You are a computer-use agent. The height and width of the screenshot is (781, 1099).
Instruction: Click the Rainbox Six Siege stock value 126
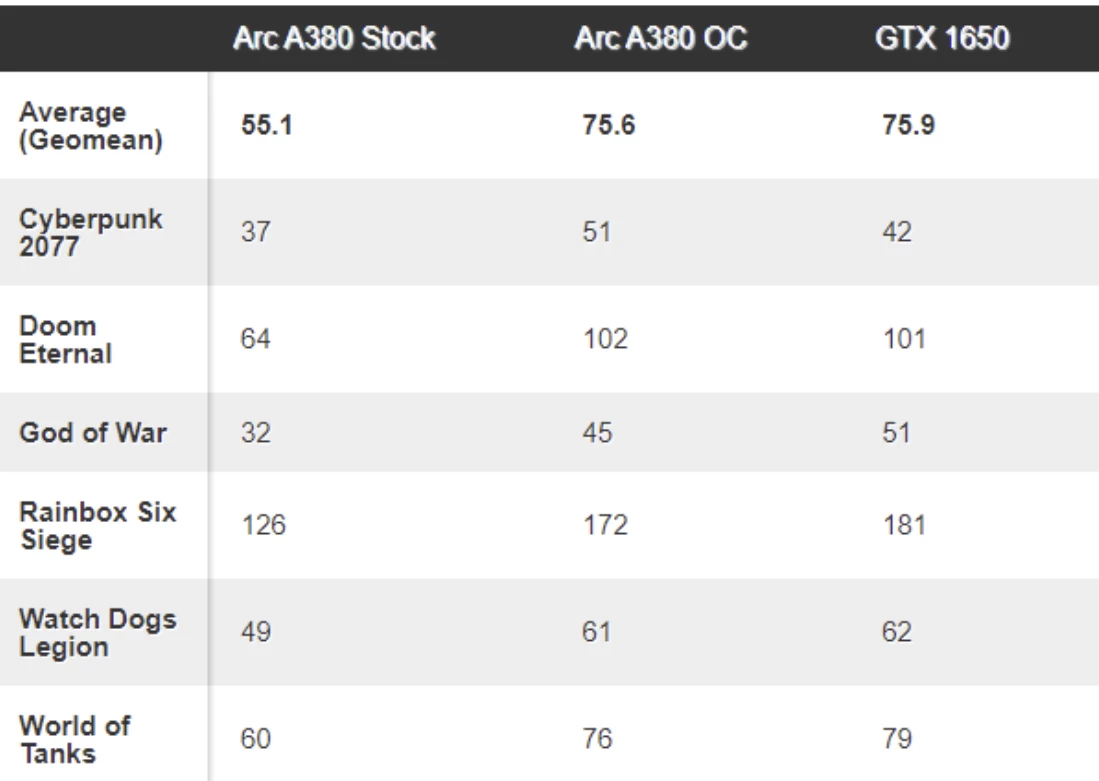tap(264, 525)
